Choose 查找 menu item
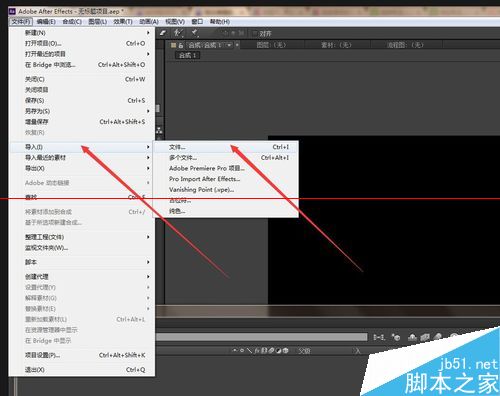The width and height of the screenshot is (500, 396). click(x=82, y=197)
